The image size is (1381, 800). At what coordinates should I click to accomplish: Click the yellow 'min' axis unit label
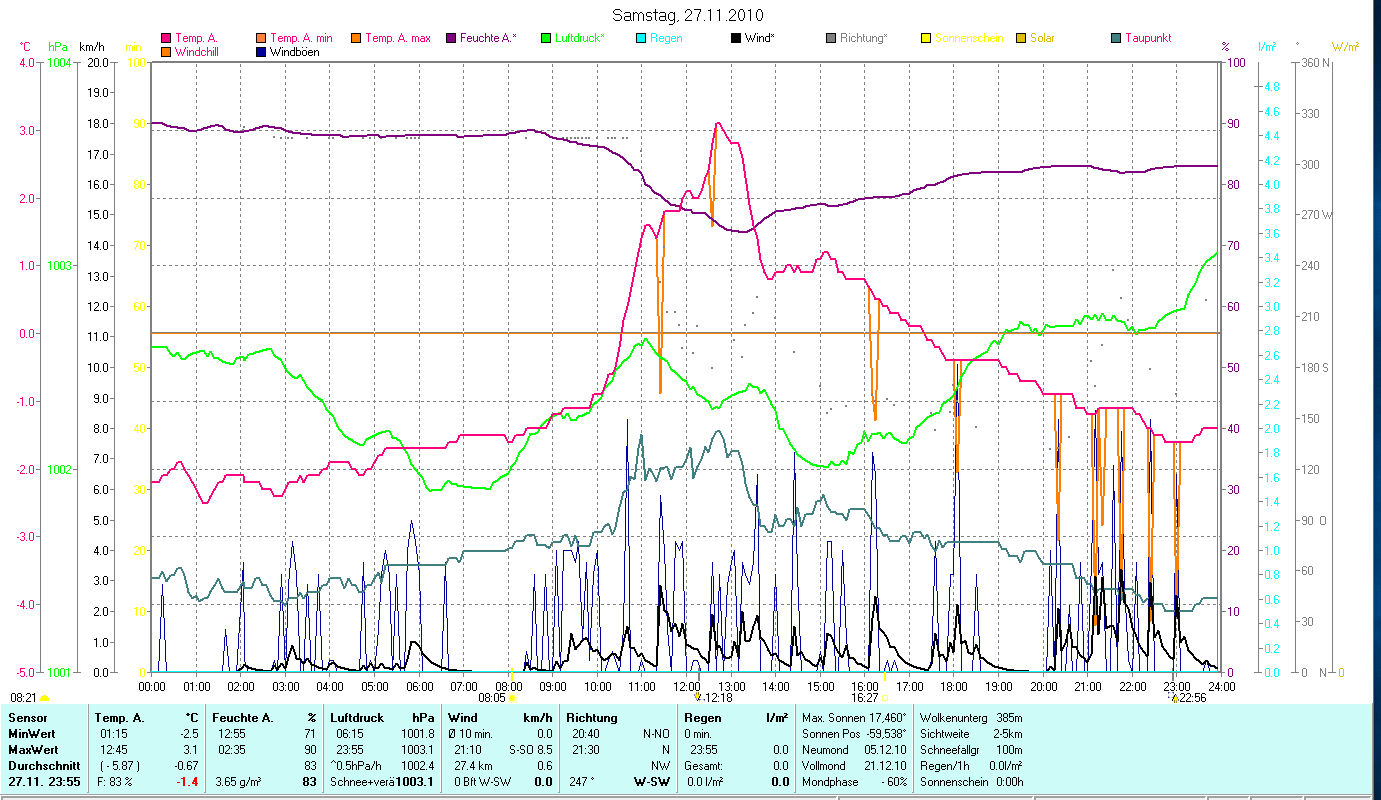(133, 47)
